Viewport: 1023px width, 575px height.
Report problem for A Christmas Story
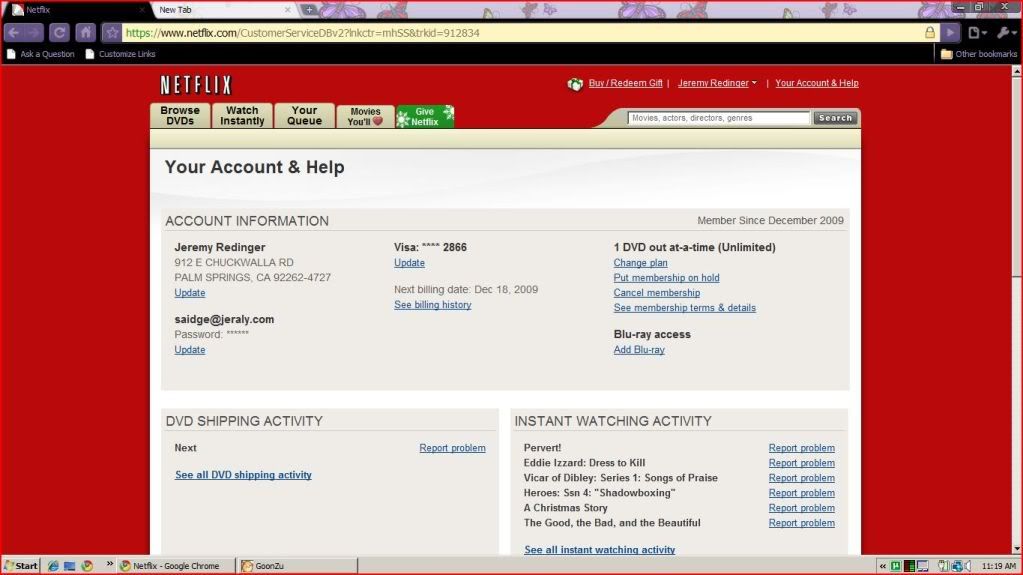(x=801, y=508)
